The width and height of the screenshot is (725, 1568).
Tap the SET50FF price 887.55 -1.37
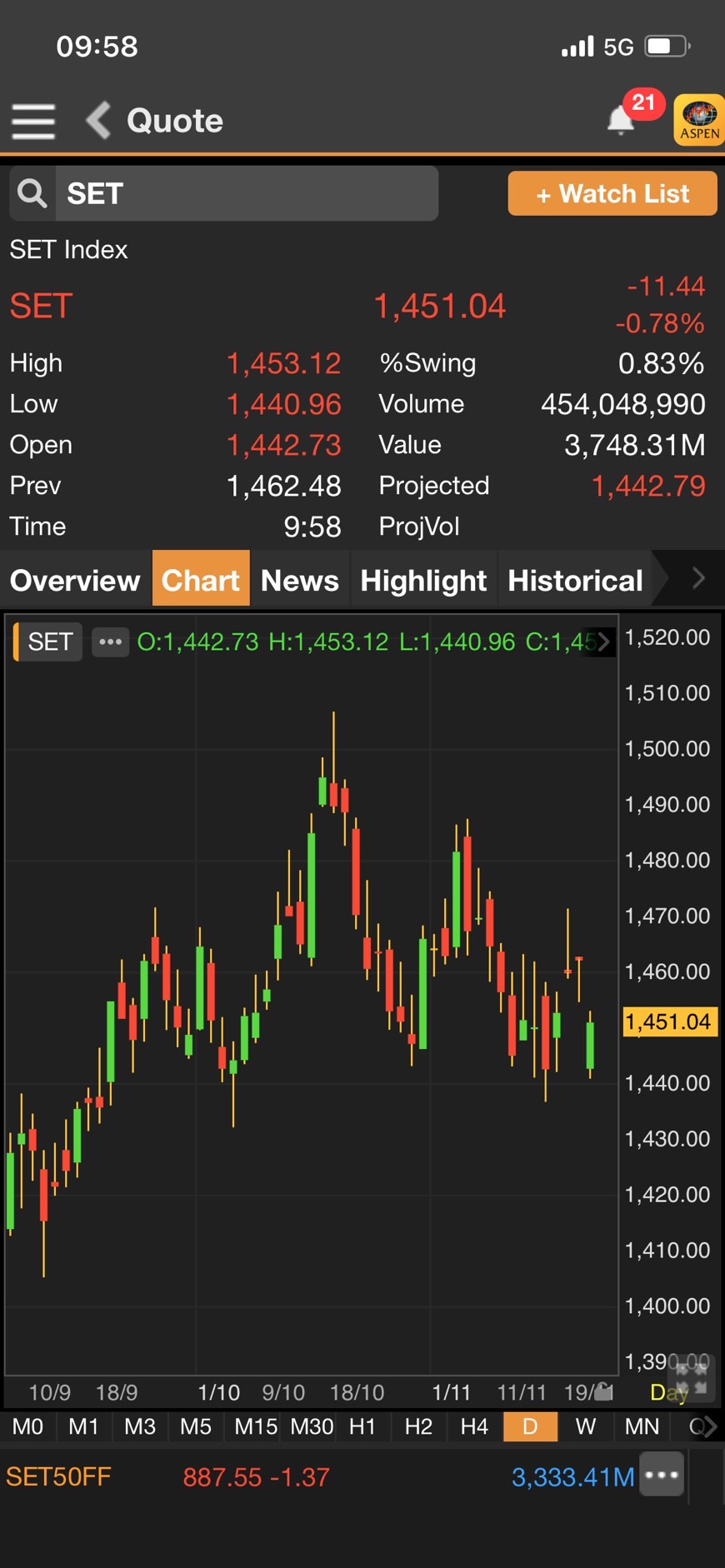[256, 1476]
